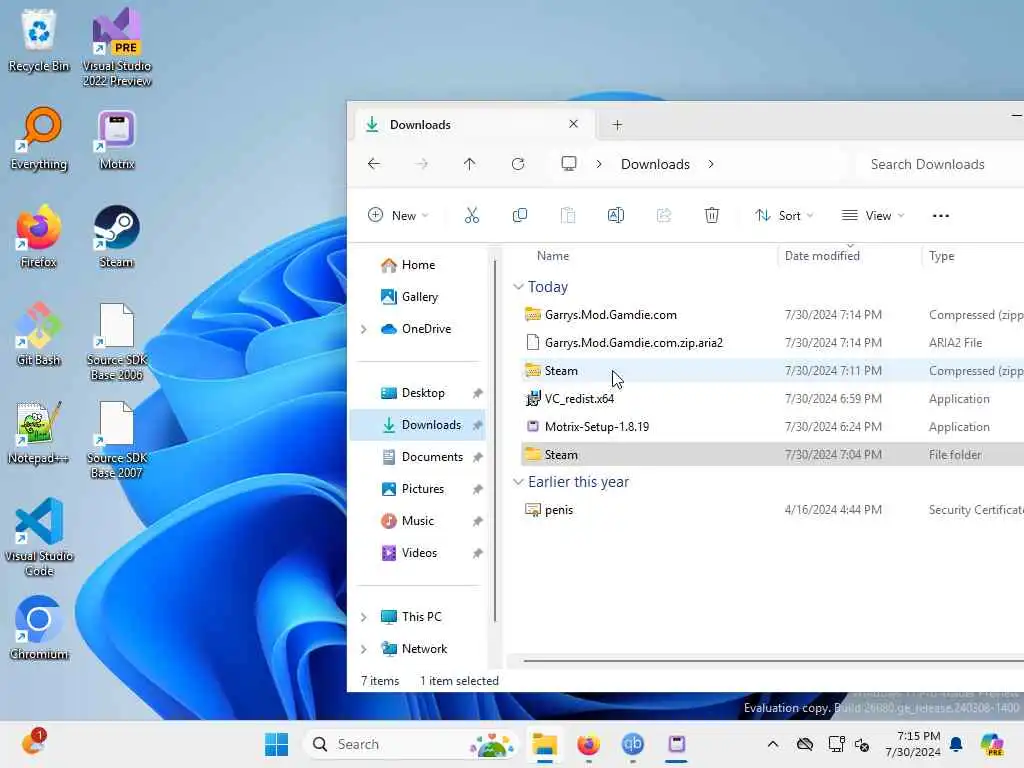1024x768 pixels.
Task: Sort by the Name column header
Action: (553, 256)
